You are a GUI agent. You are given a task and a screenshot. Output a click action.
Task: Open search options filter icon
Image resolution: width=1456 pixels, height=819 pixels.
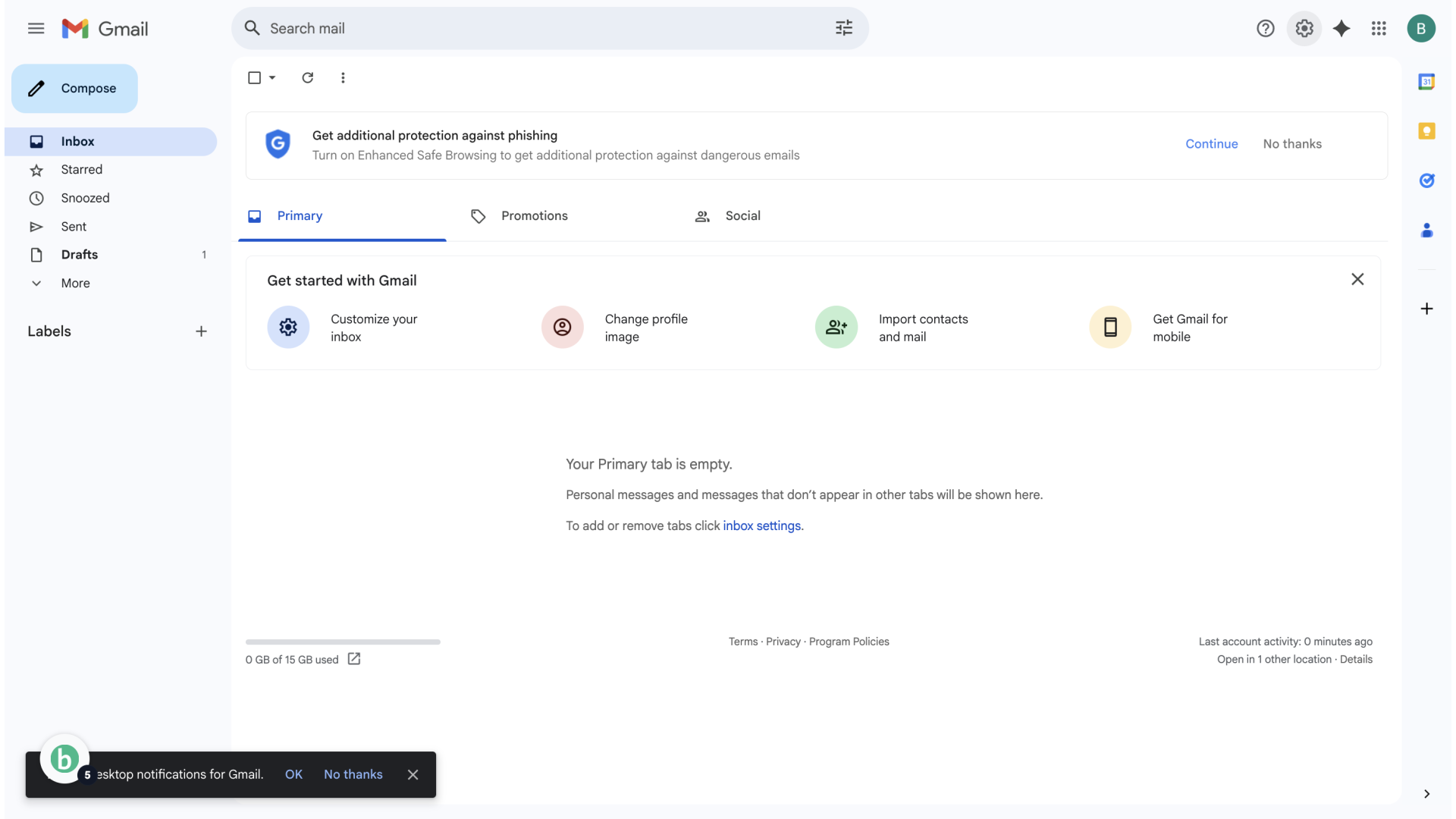pos(844,28)
